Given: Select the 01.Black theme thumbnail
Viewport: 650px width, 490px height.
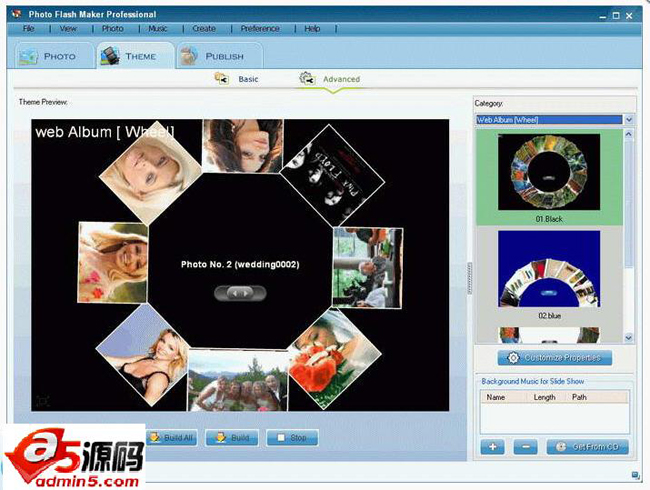Looking at the screenshot, I should point(549,172).
